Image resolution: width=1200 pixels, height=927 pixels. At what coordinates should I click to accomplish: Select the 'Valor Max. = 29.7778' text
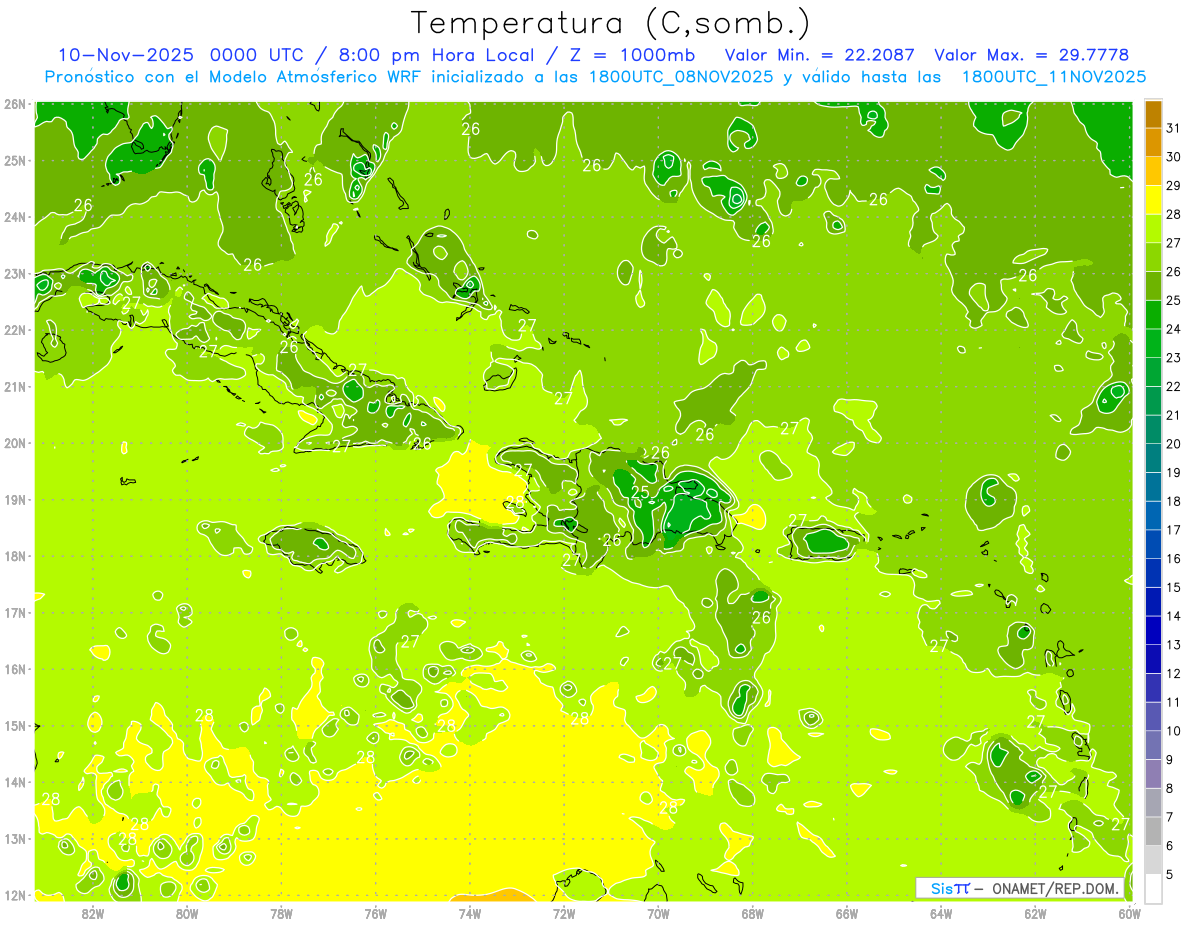(1032, 55)
